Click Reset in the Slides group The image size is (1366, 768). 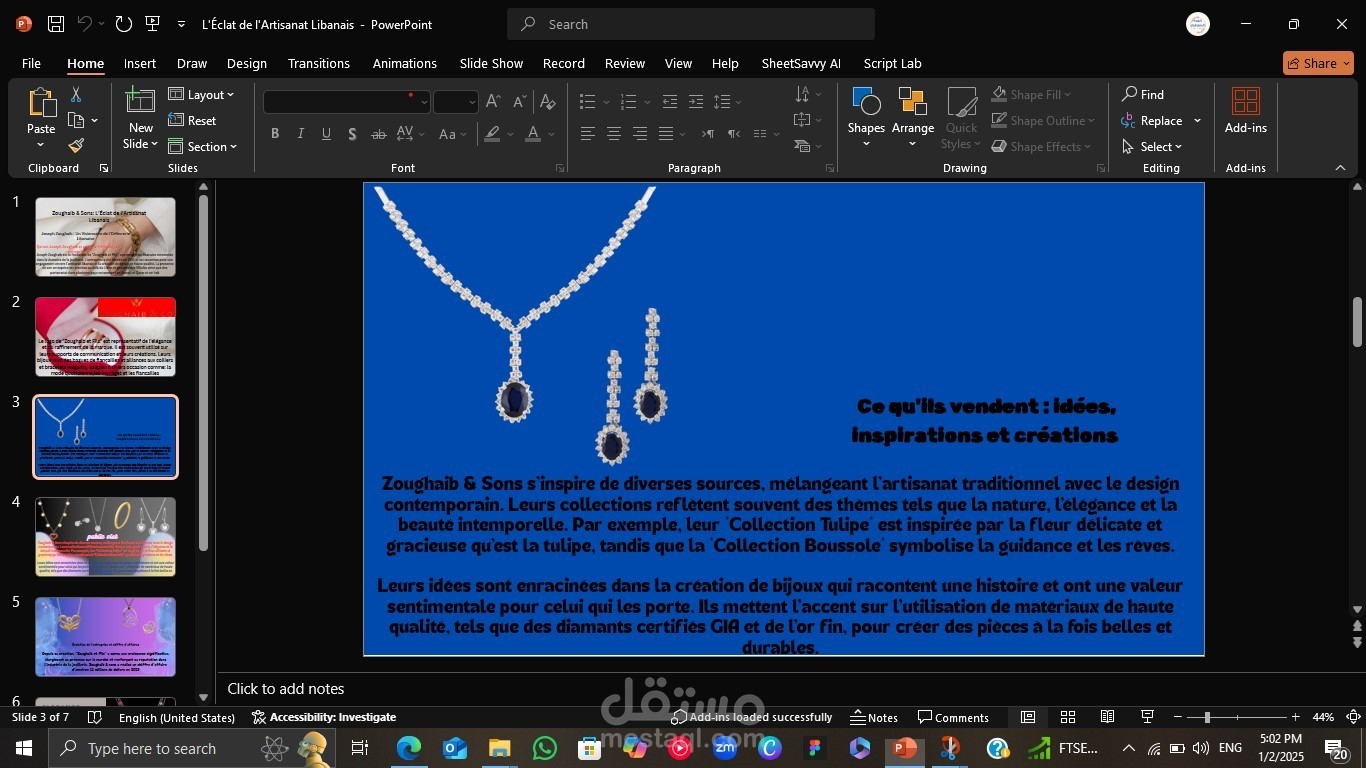point(192,120)
